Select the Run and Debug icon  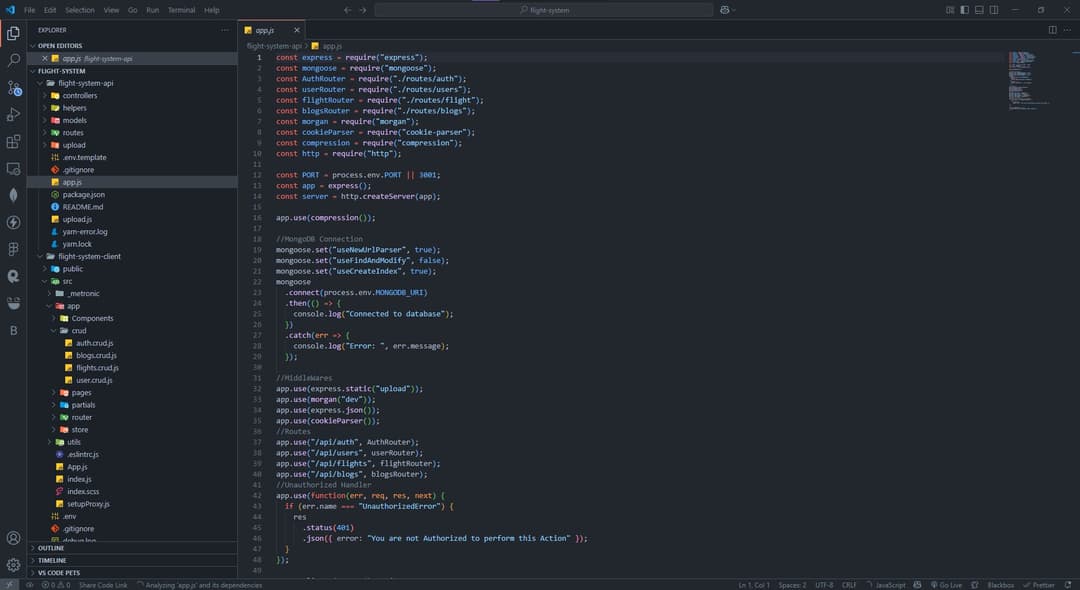(13, 116)
